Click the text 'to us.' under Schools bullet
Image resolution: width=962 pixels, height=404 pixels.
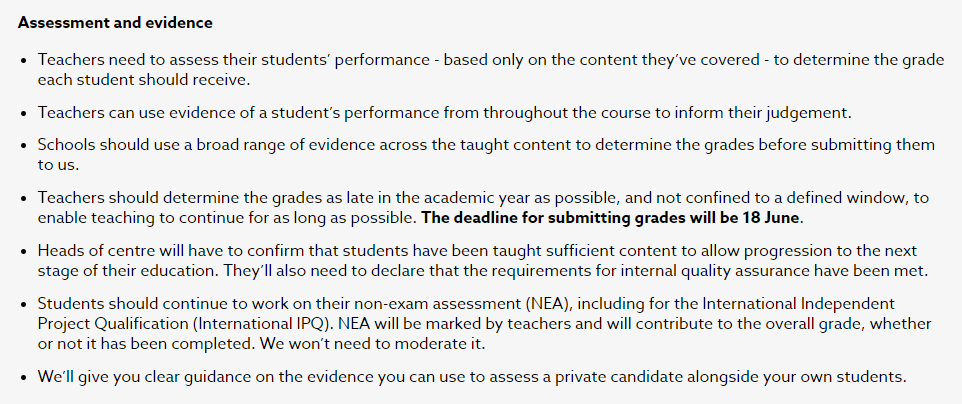(58, 166)
